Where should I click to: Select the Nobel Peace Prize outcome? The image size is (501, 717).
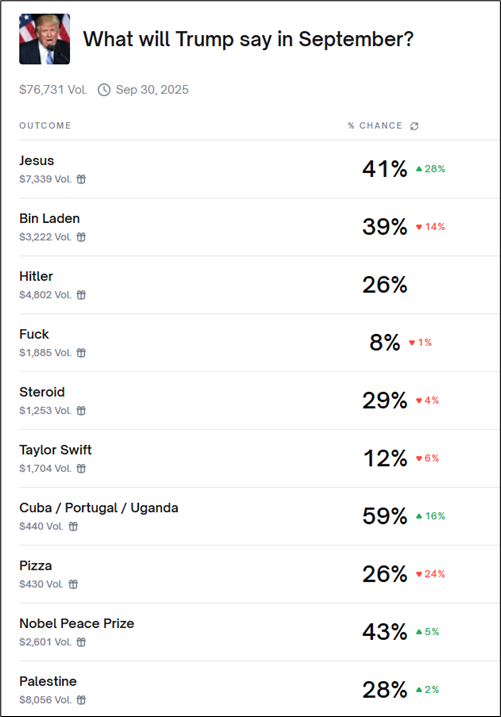[x=259, y=632]
